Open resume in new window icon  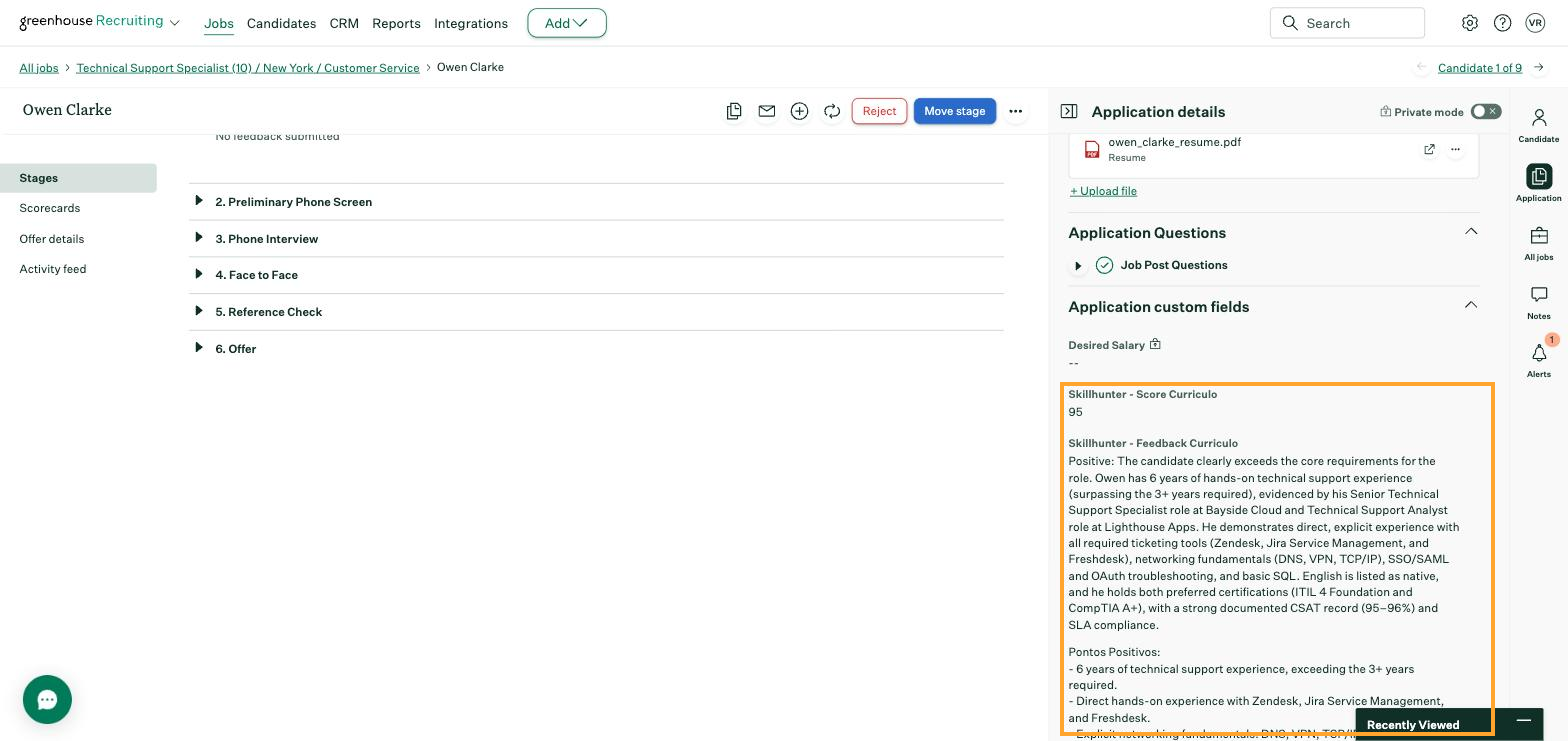click(1429, 149)
